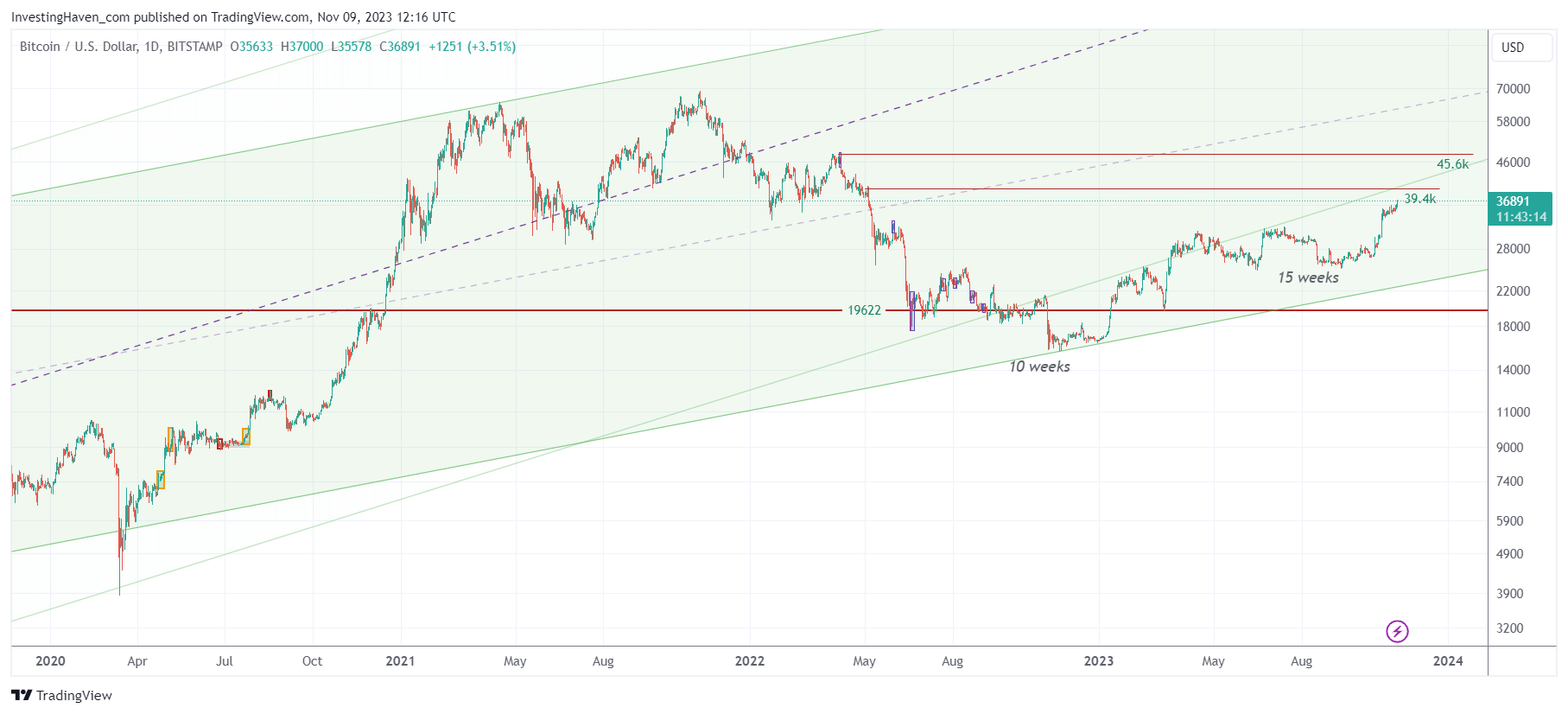Click the USD currency label

click(1513, 47)
